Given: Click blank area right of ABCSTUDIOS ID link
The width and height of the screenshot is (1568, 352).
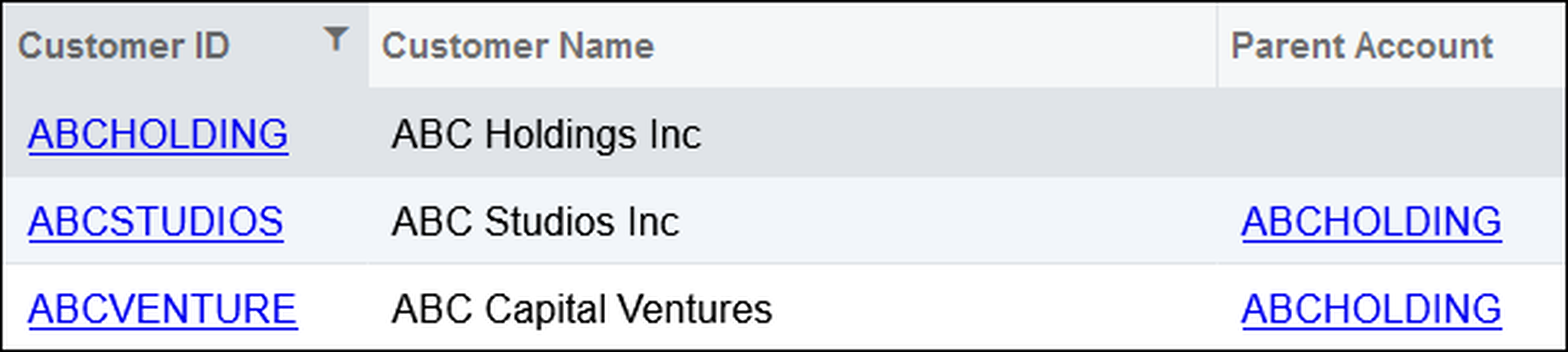Looking at the screenshot, I should click(326, 222).
